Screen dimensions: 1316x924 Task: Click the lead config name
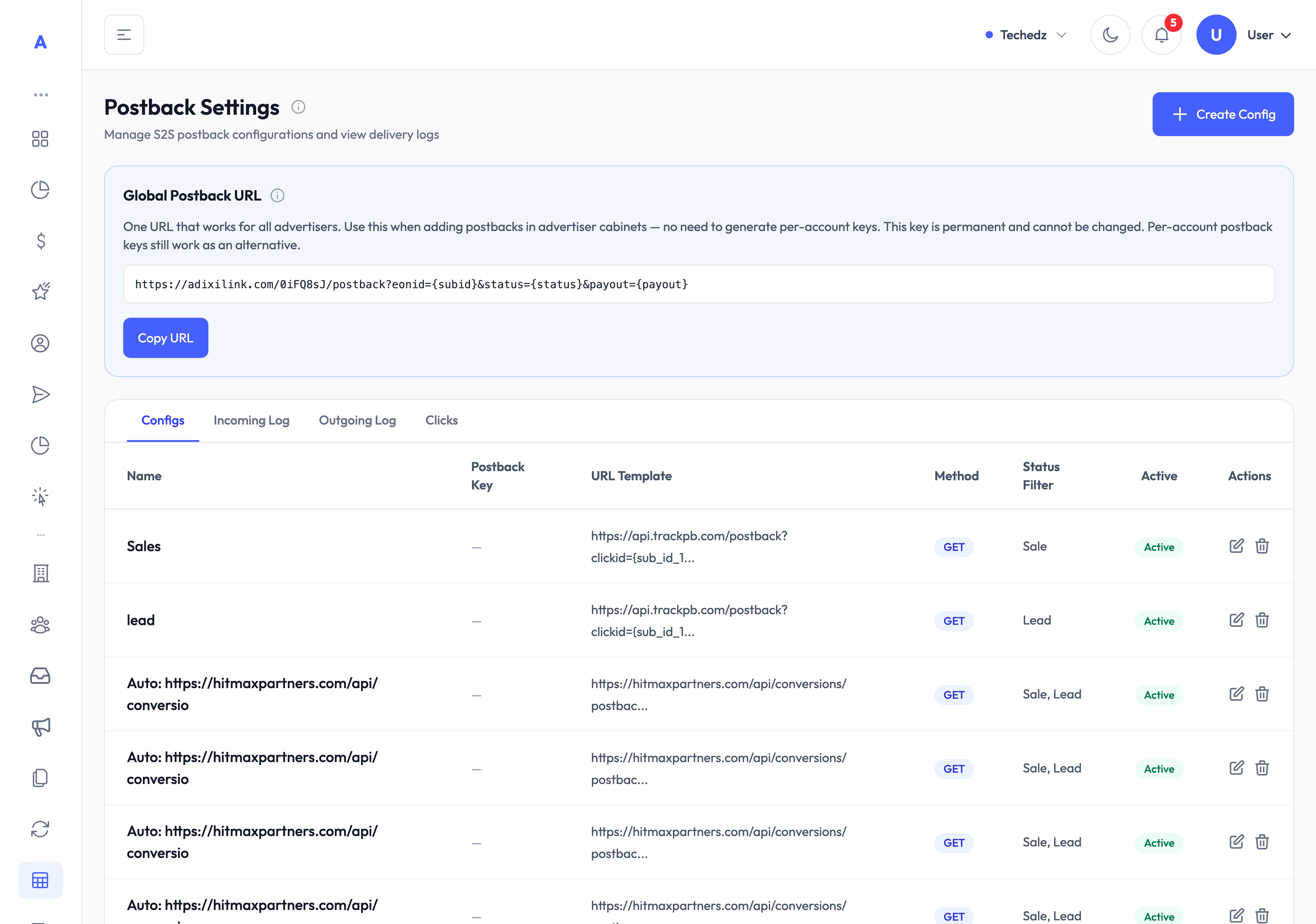click(x=141, y=620)
